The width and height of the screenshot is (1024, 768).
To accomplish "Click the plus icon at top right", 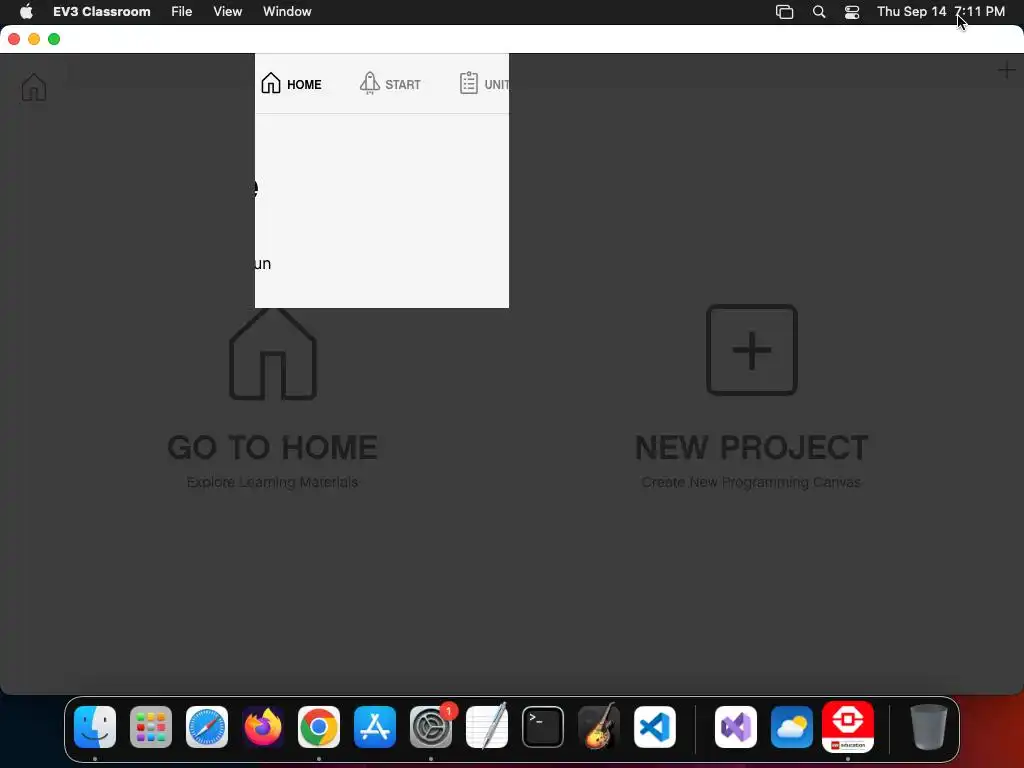I will coord(1006,71).
